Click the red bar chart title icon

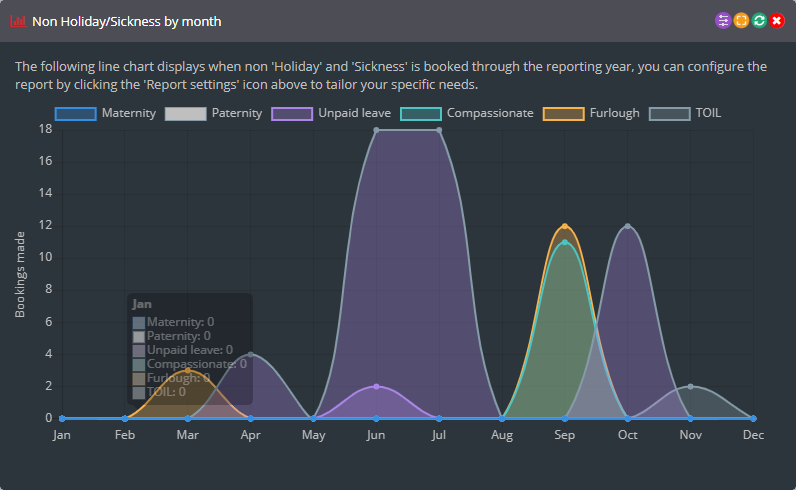tap(18, 21)
